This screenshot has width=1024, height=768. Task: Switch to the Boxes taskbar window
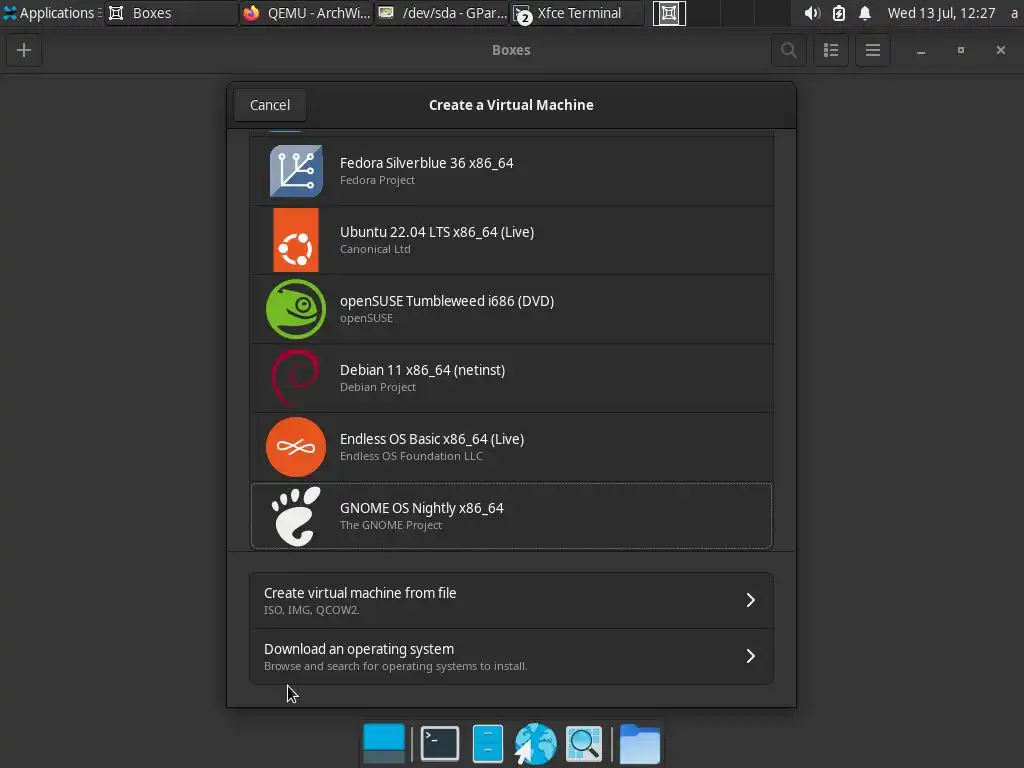coord(172,13)
